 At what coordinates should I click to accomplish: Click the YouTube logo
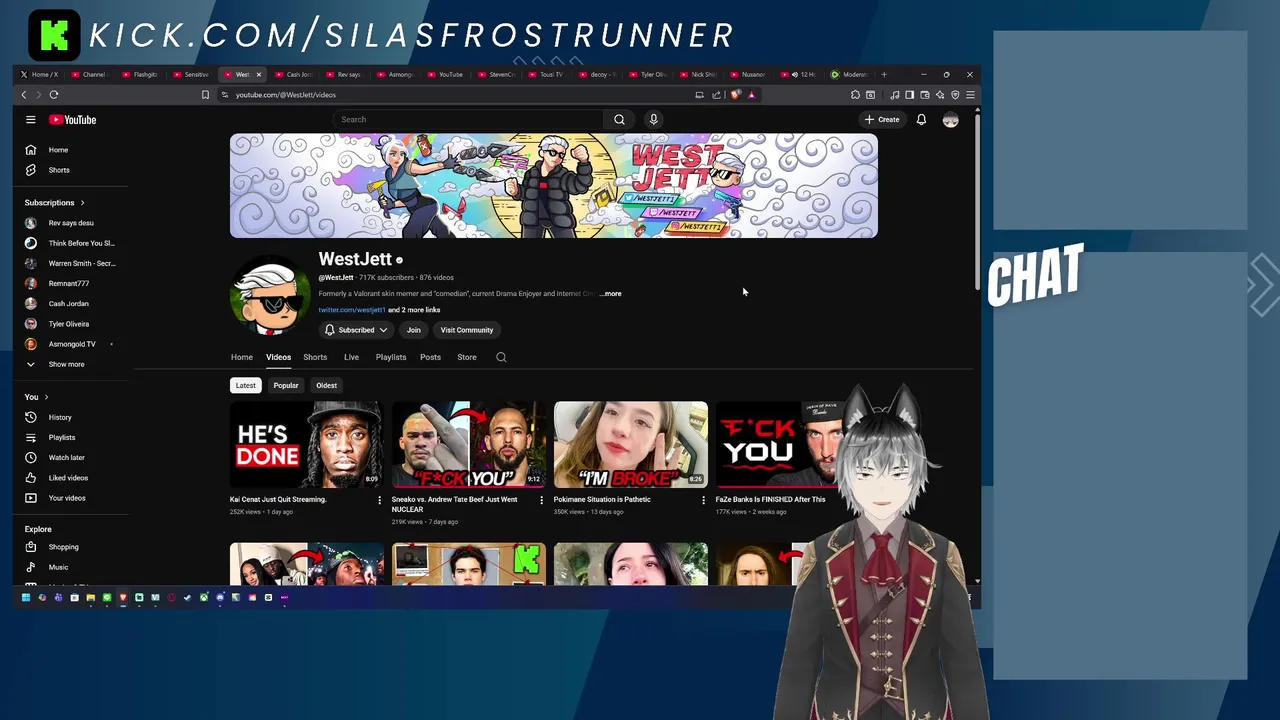click(x=73, y=120)
